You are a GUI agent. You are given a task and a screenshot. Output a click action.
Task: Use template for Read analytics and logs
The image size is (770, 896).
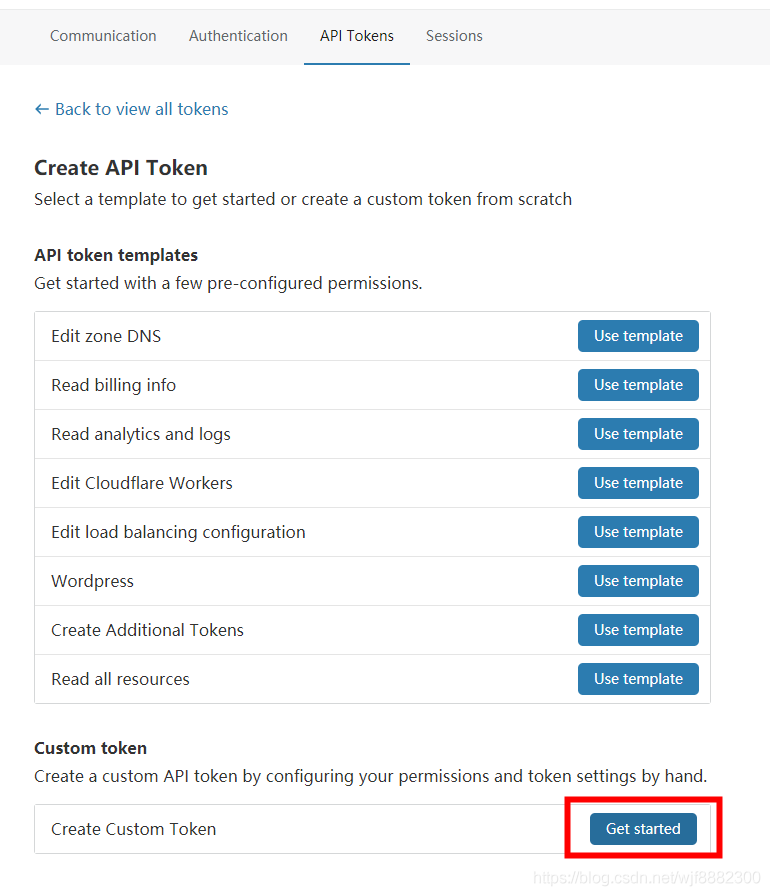pyautogui.click(x=638, y=434)
